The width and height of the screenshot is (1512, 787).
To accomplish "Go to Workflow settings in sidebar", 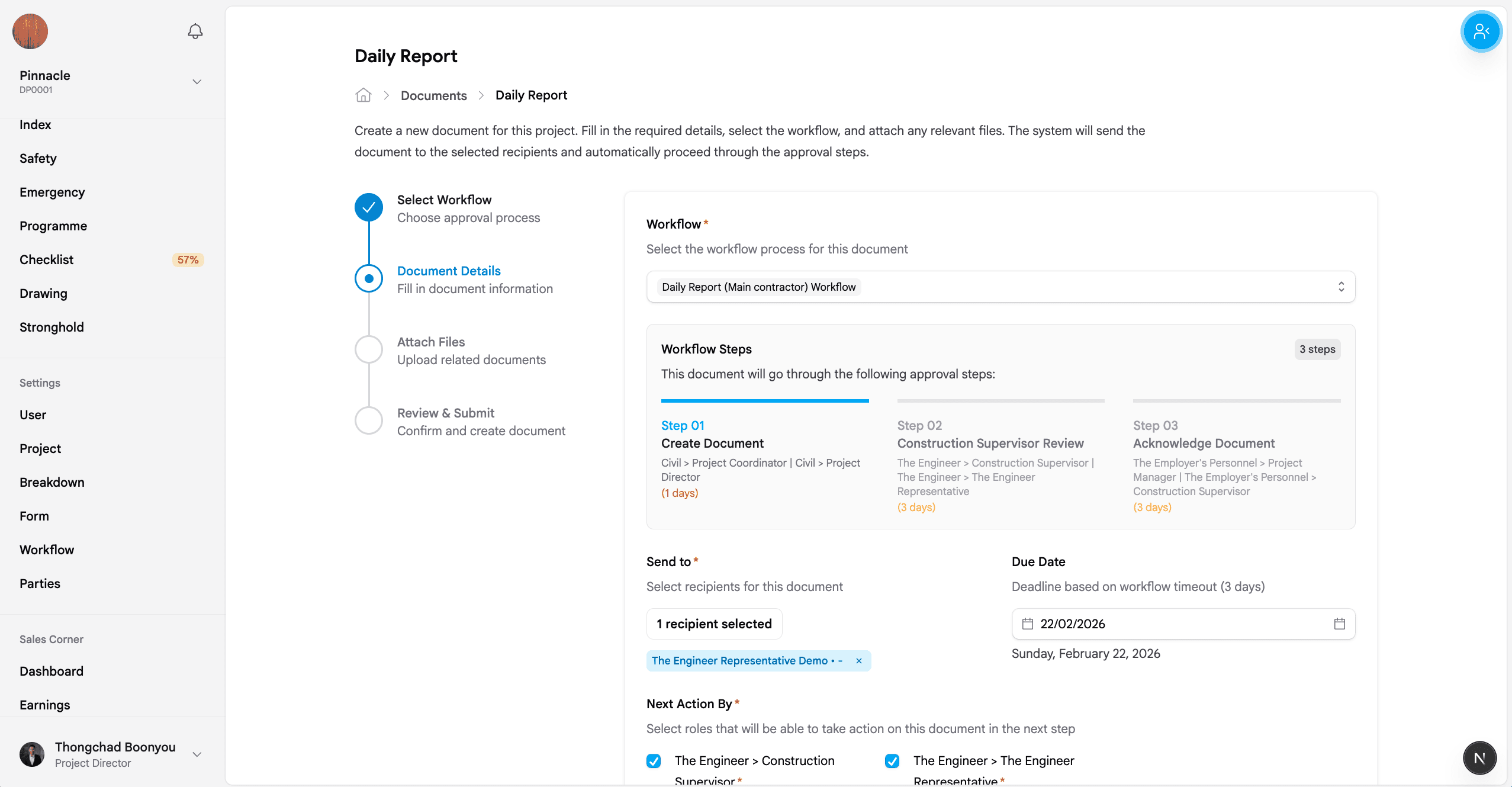I will (47, 550).
